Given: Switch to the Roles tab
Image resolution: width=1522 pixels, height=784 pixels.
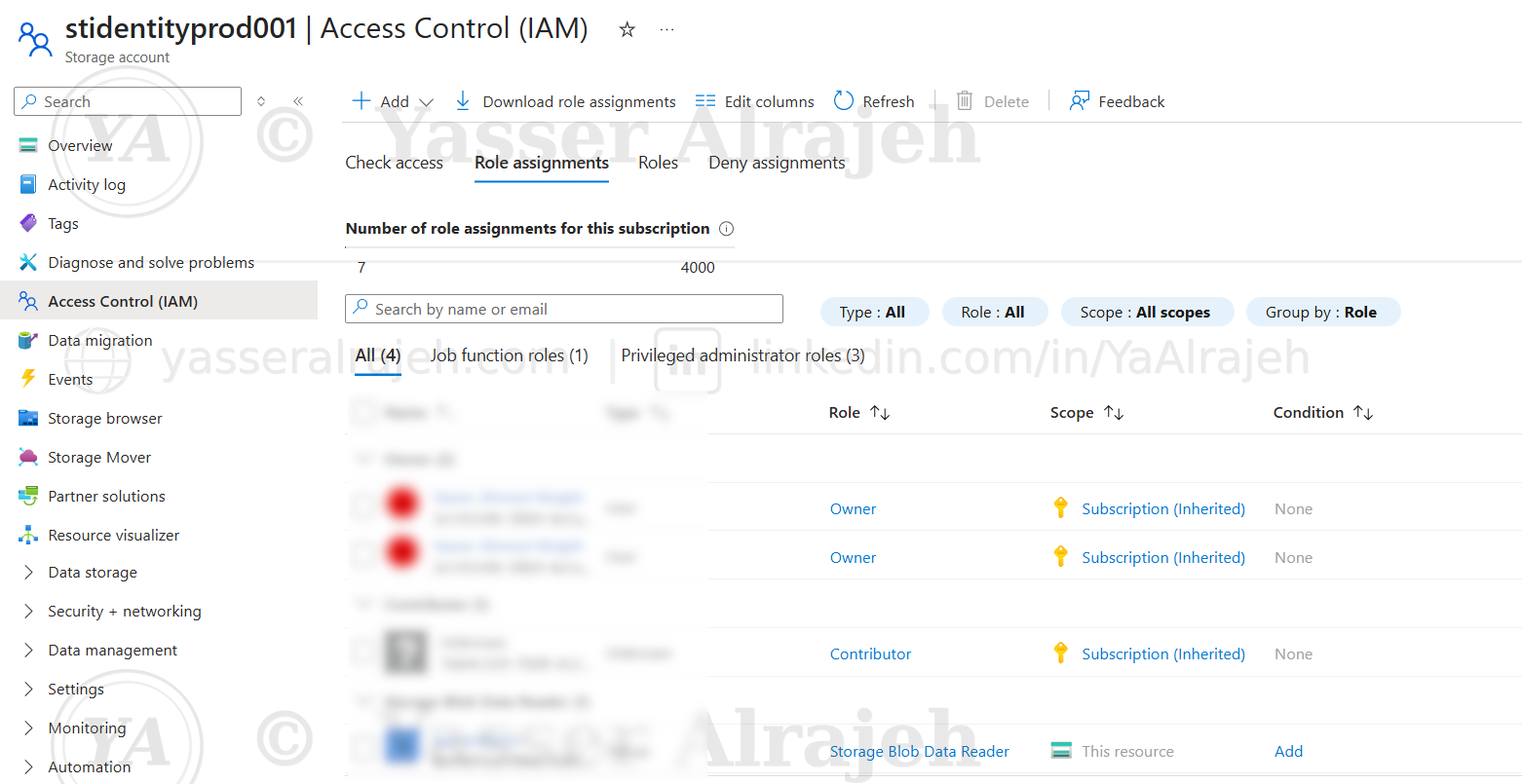Looking at the screenshot, I should [x=658, y=163].
